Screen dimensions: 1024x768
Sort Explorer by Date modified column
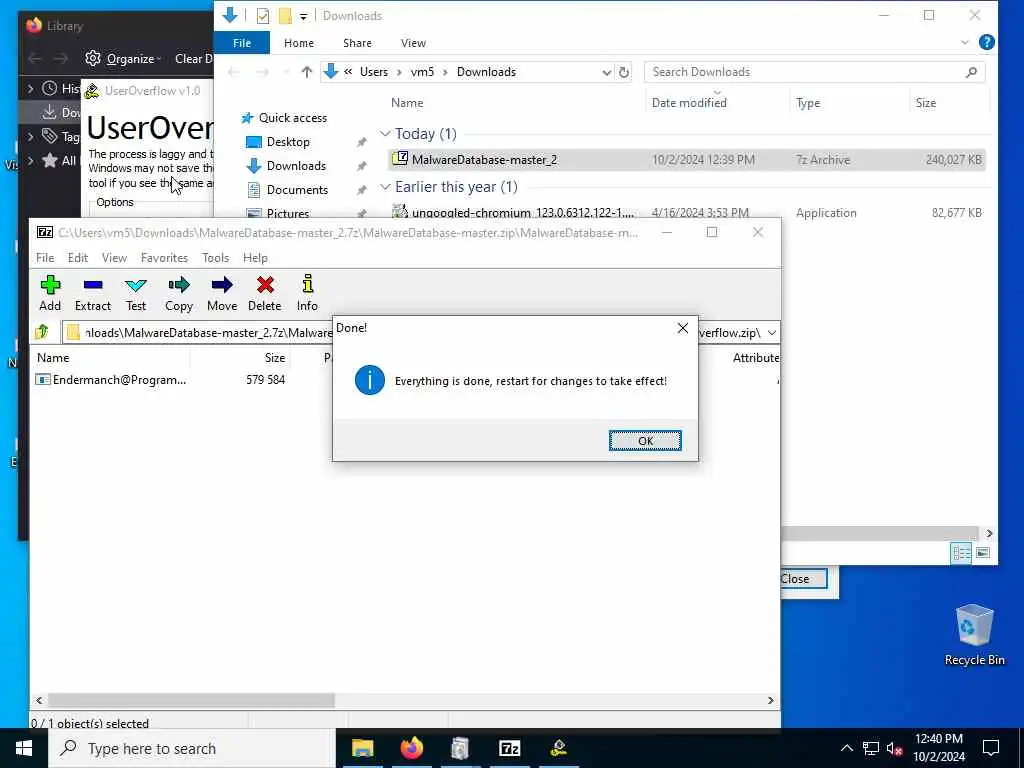pos(689,103)
